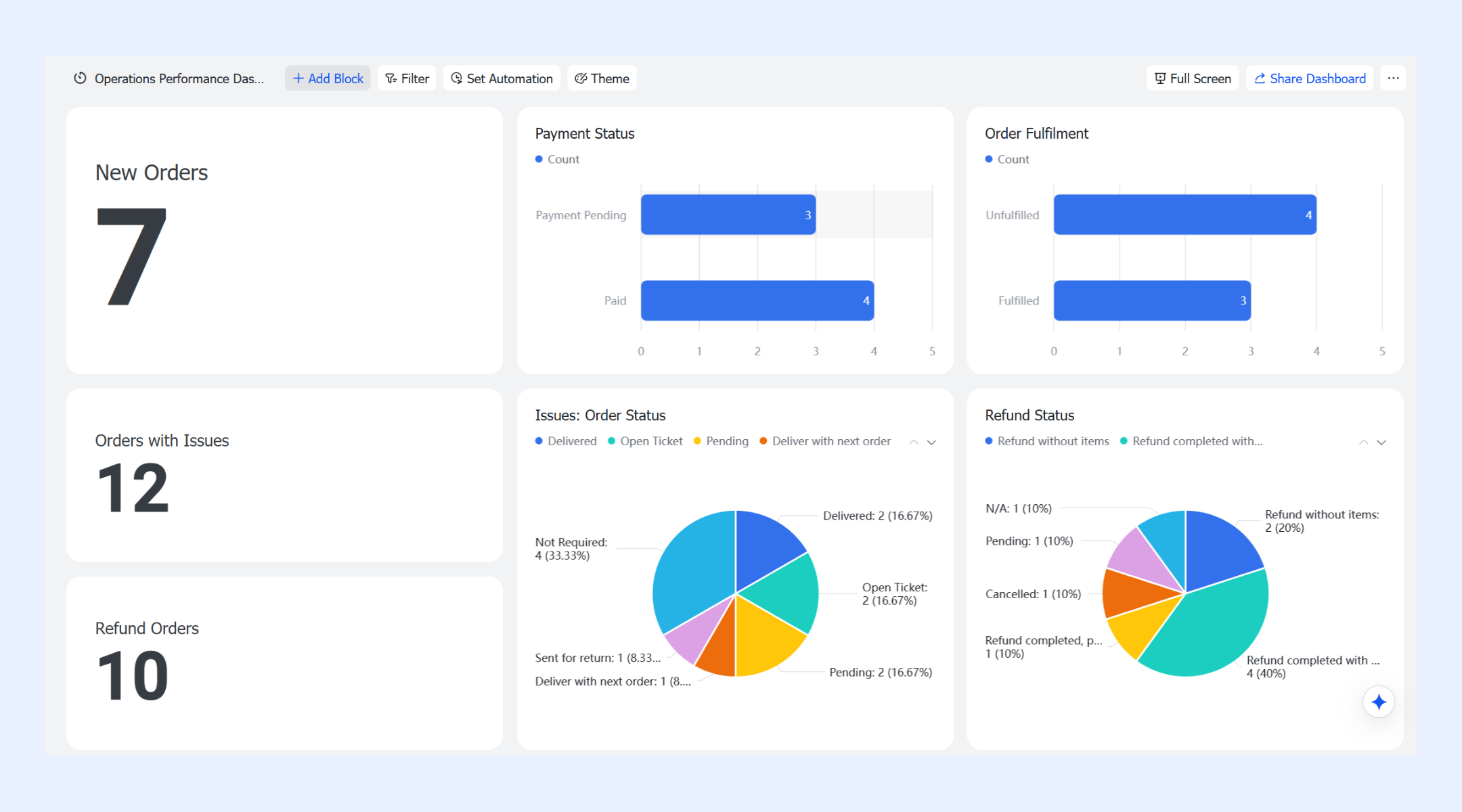Expand next legend page in Refund Status
1462x812 pixels.
tap(1382, 442)
